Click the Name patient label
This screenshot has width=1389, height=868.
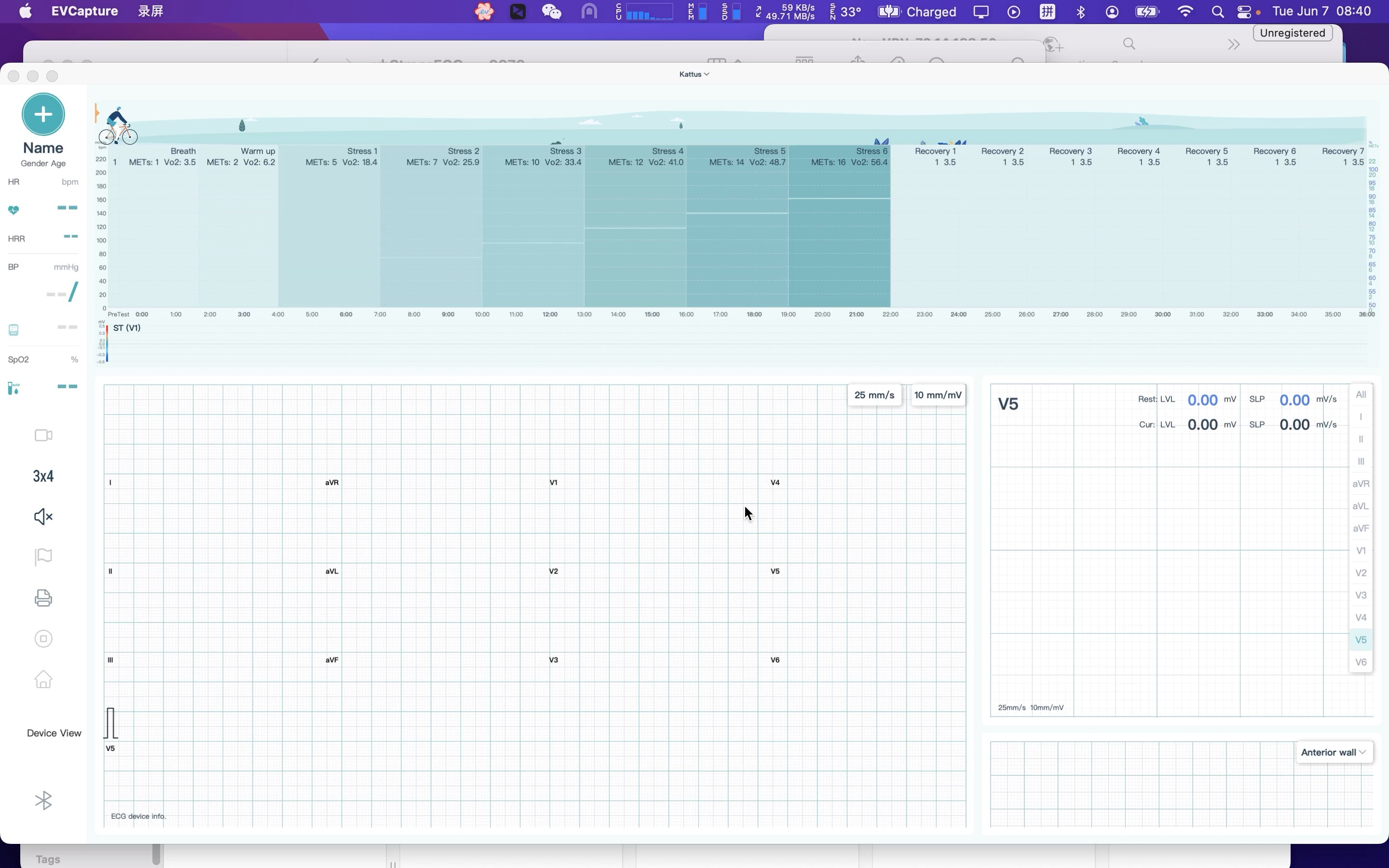click(x=43, y=148)
